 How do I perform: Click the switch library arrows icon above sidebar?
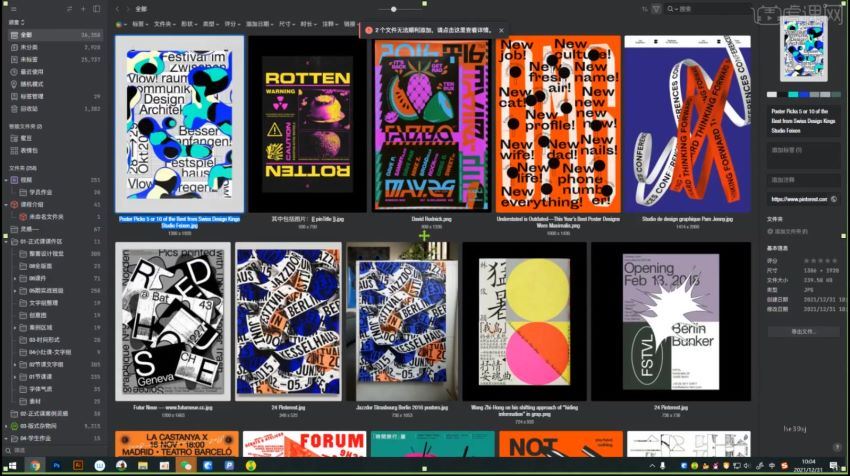pos(69,9)
